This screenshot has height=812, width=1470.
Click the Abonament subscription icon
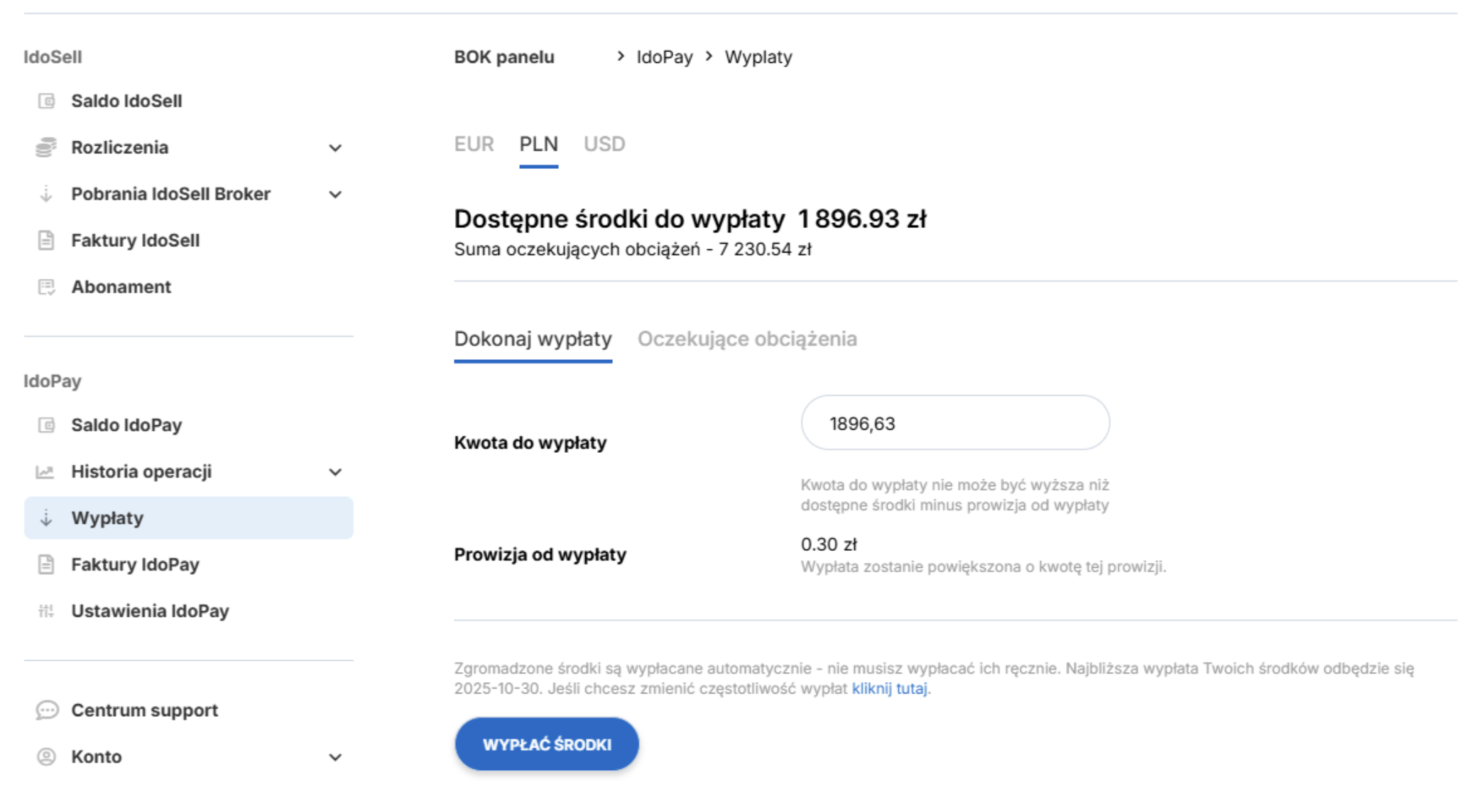point(46,287)
